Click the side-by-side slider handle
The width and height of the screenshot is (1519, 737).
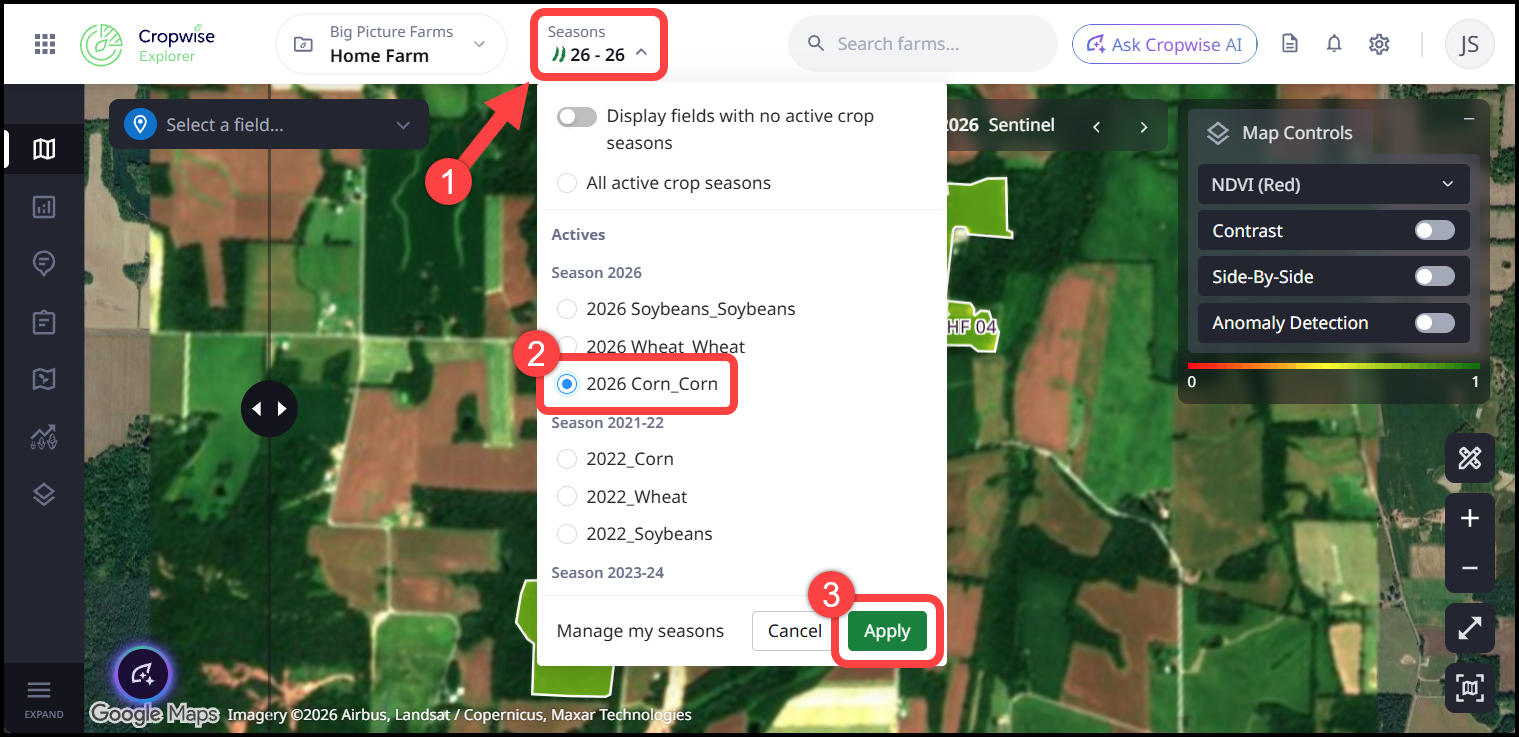(x=269, y=409)
